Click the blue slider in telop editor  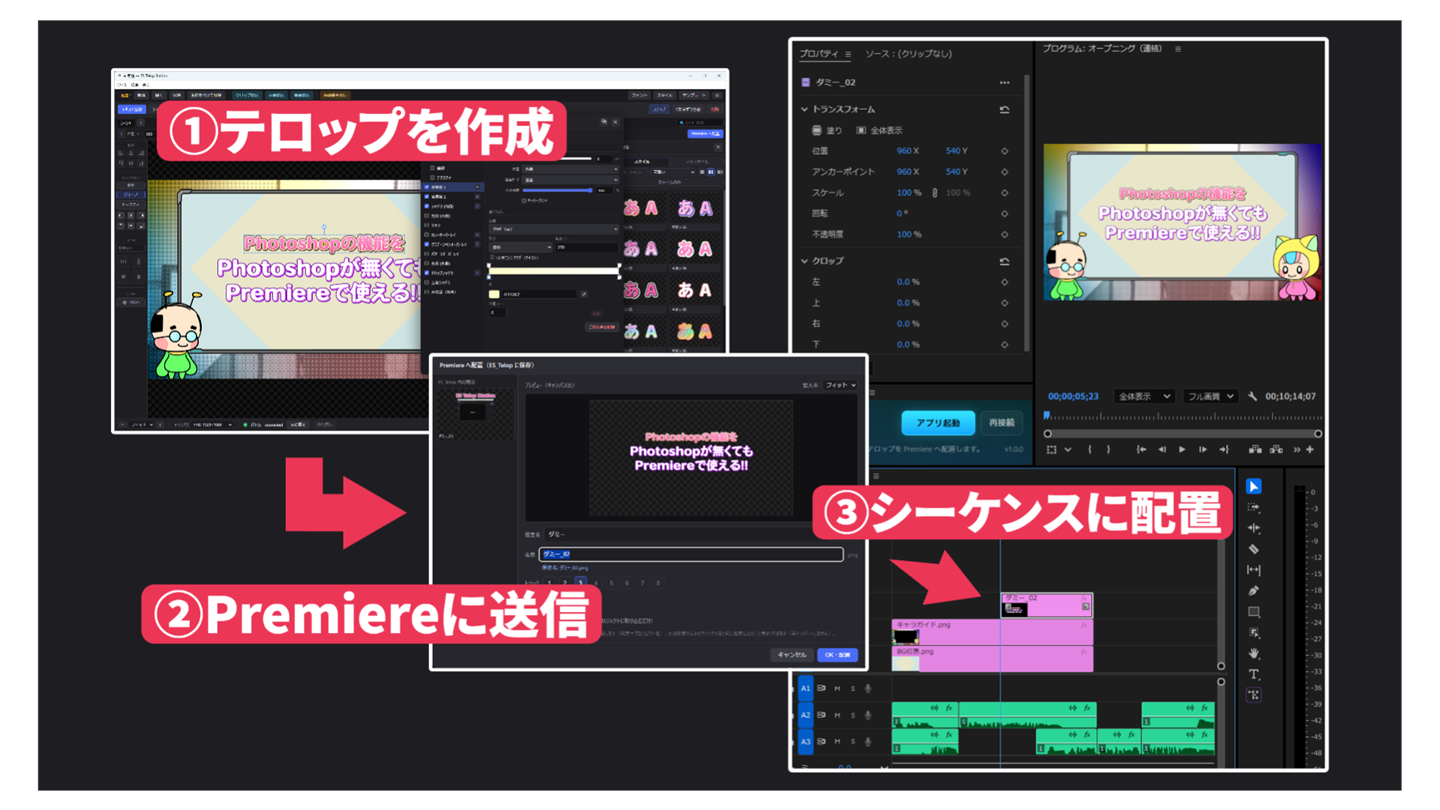[x=558, y=190]
